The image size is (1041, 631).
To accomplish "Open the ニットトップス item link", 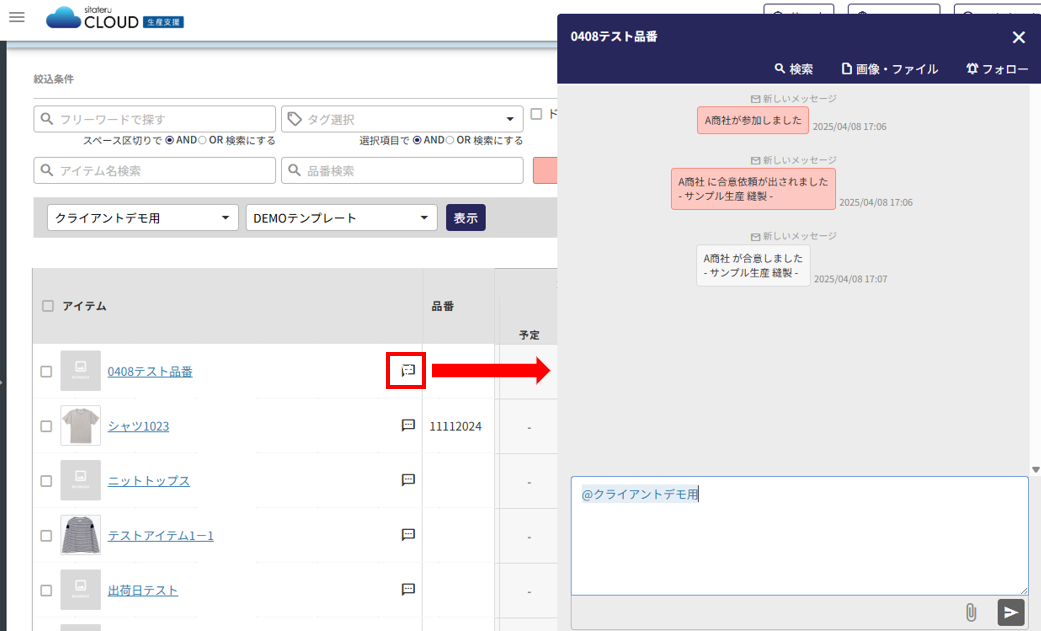I will 148,481.
